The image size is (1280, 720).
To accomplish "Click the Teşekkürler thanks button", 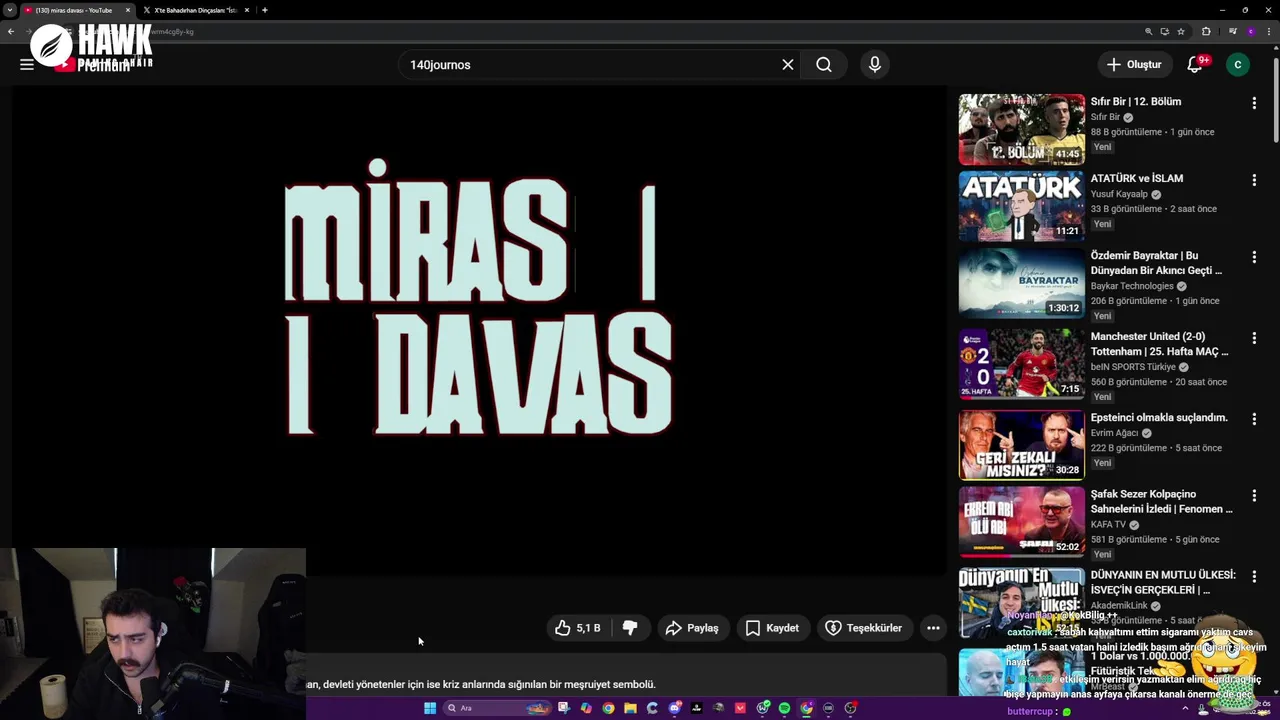I will (x=863, y=628).
